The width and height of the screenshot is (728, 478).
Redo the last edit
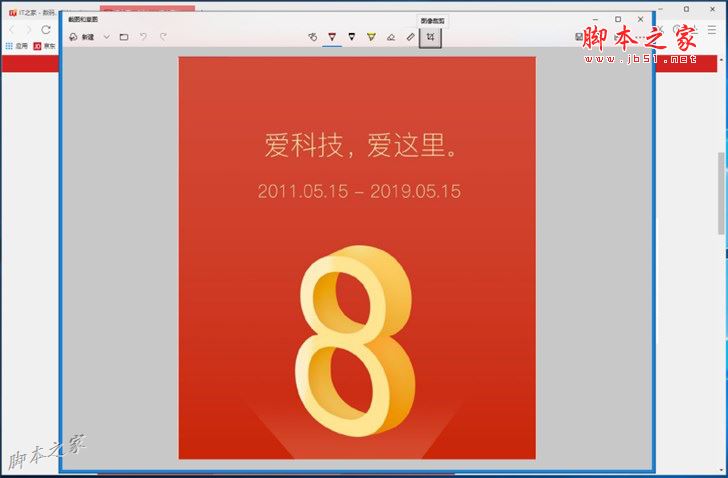click(x=163, y=37)
